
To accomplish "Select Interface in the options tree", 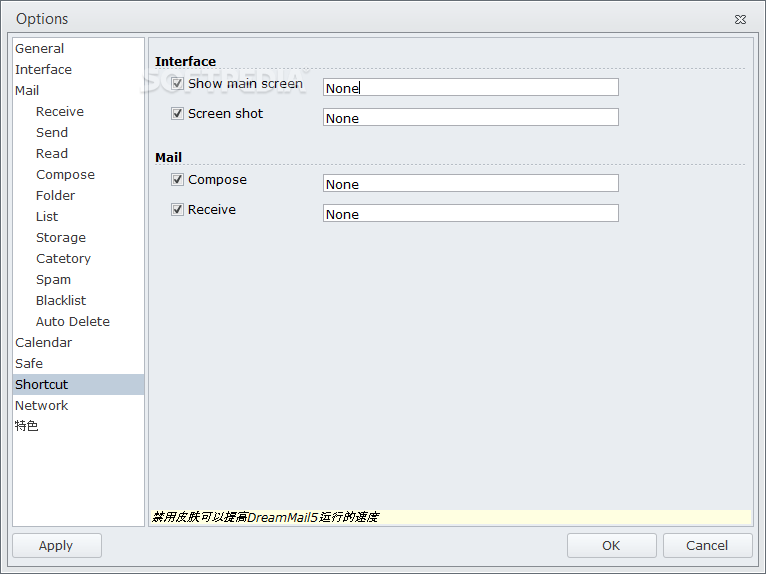I will (43, 70).
